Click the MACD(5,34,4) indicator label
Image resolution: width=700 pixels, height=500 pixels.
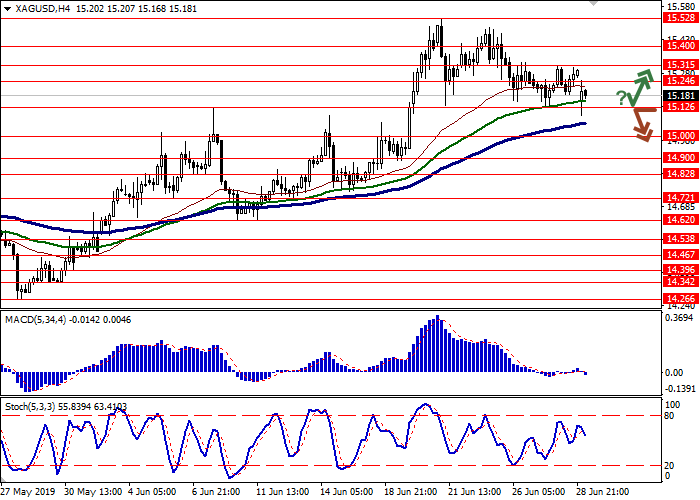click(37, 318)
